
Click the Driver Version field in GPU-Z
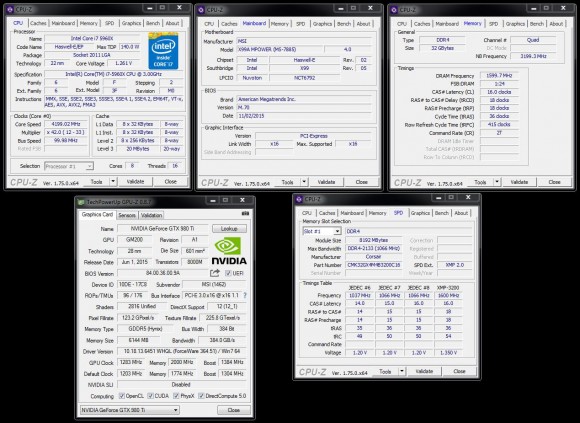182,351
